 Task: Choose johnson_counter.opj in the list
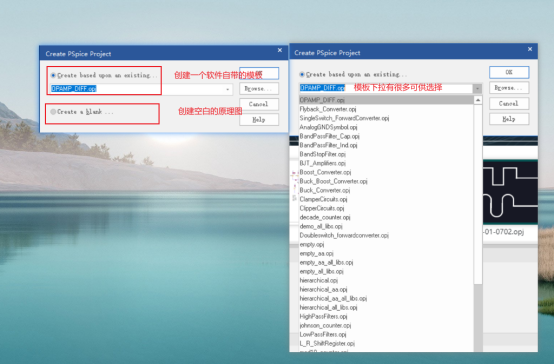coord(386,325)
